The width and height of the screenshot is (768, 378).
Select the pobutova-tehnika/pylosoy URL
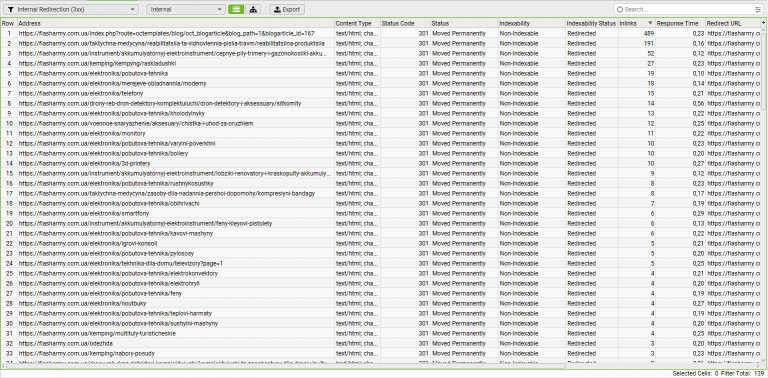tap(106, 253)
